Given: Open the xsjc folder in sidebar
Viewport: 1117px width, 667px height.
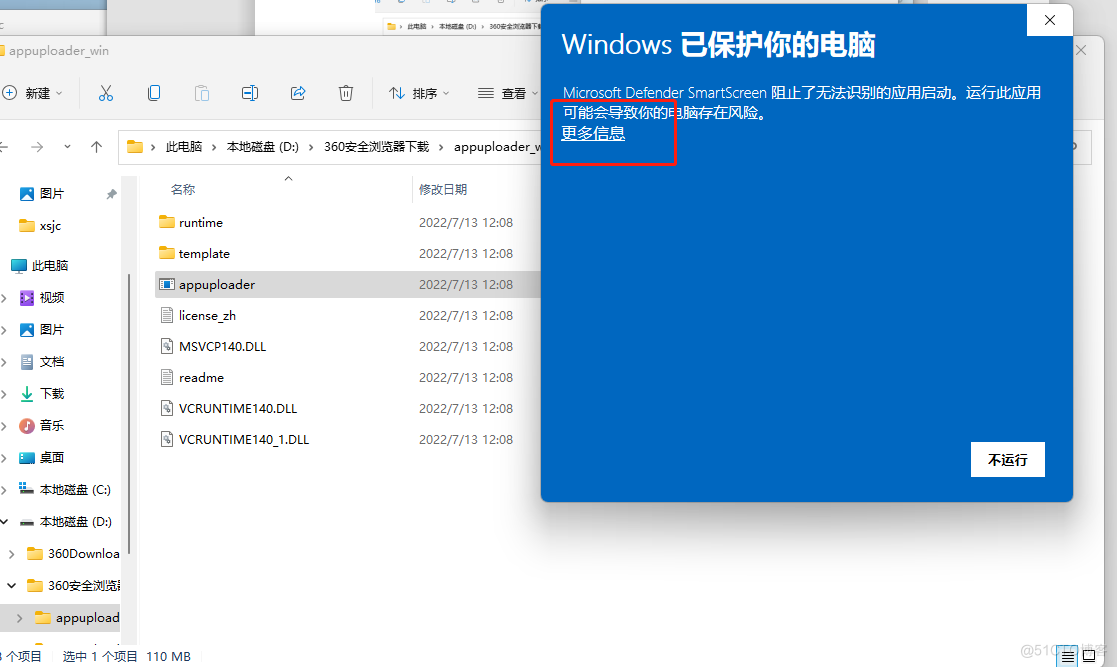Looking at the screenshot, I should click(x=50, y=226).
